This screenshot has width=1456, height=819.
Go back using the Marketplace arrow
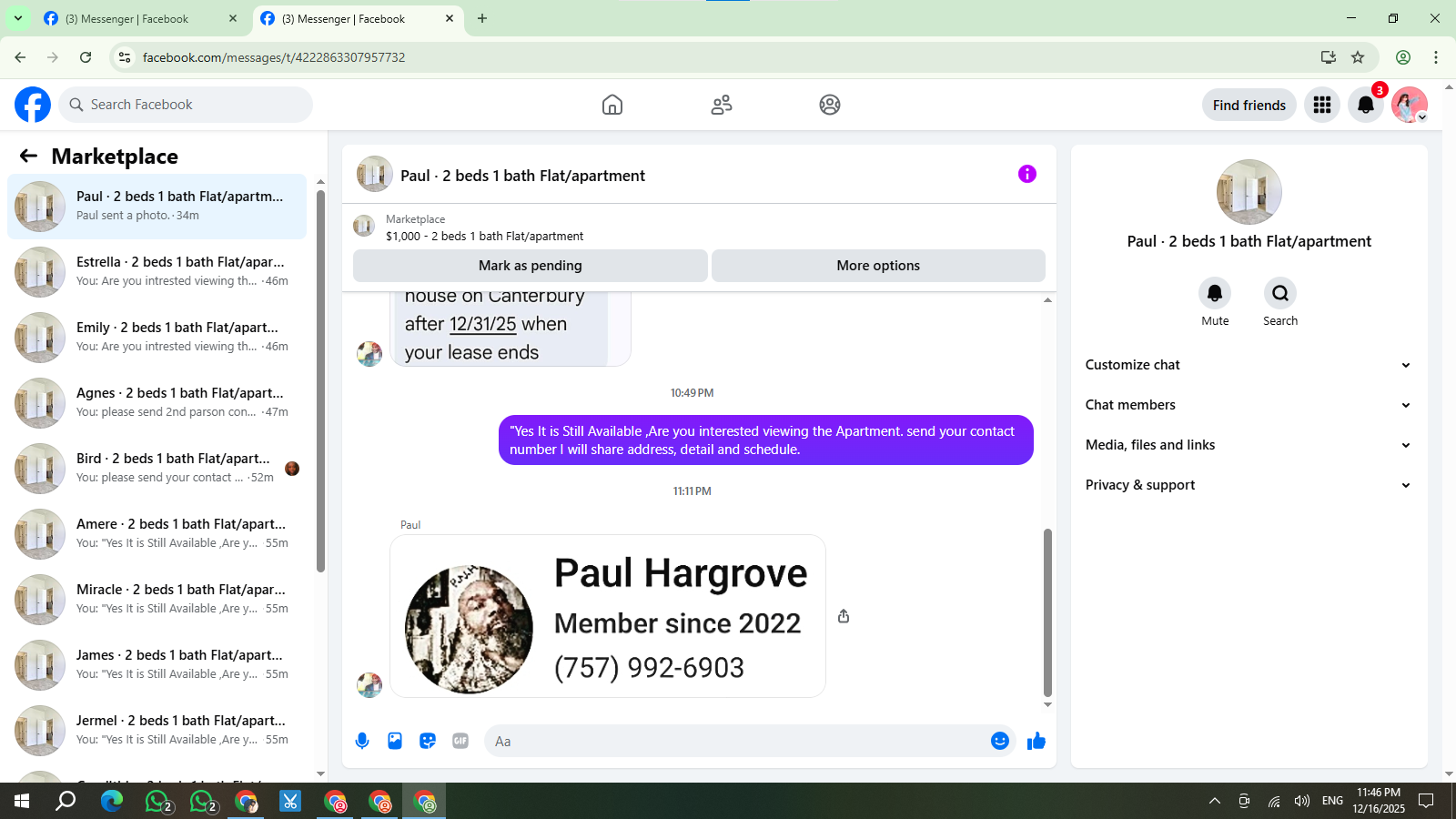point(28,156)
